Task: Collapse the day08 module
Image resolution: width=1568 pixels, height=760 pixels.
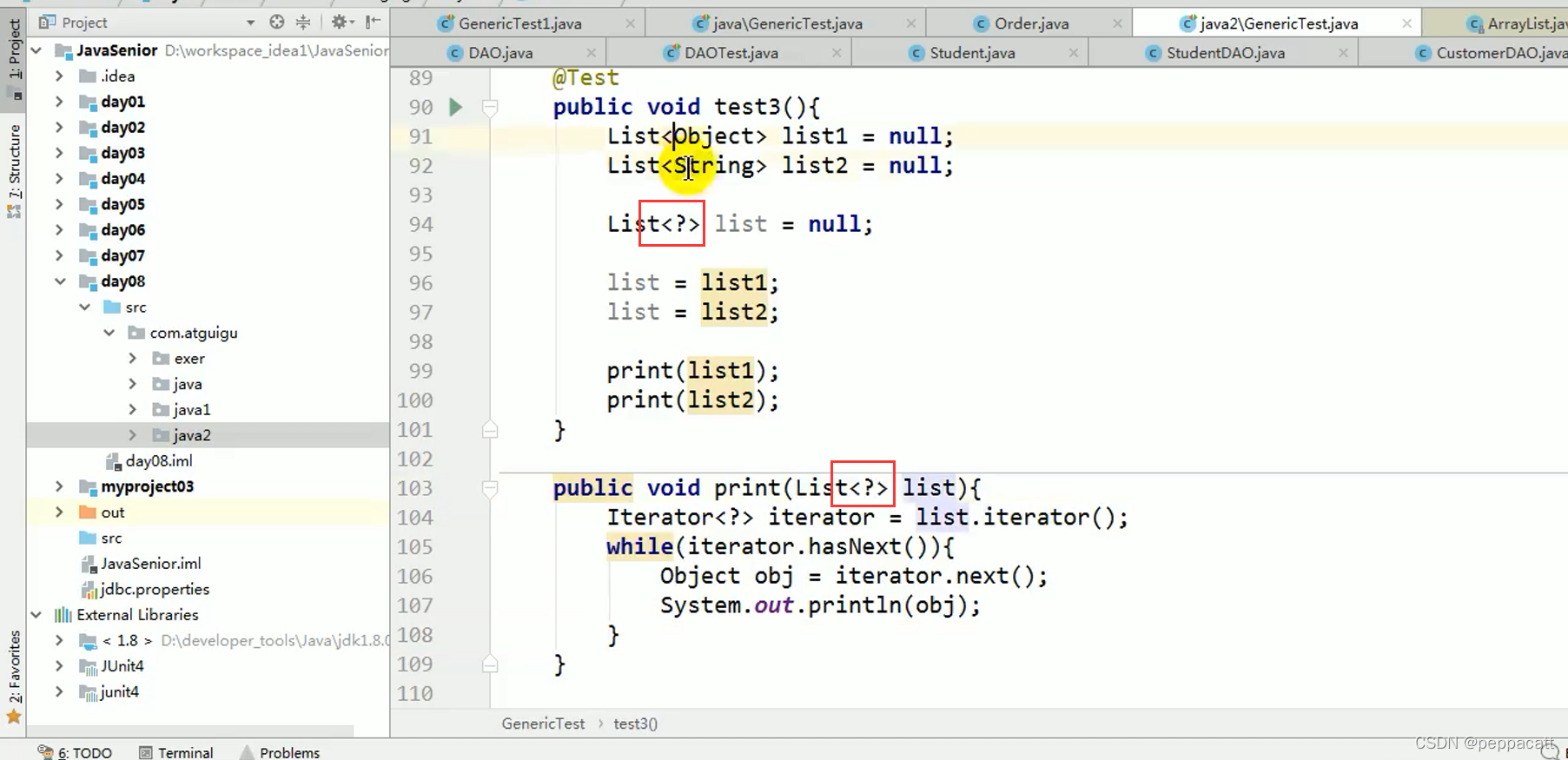Action: coord(59,281)
